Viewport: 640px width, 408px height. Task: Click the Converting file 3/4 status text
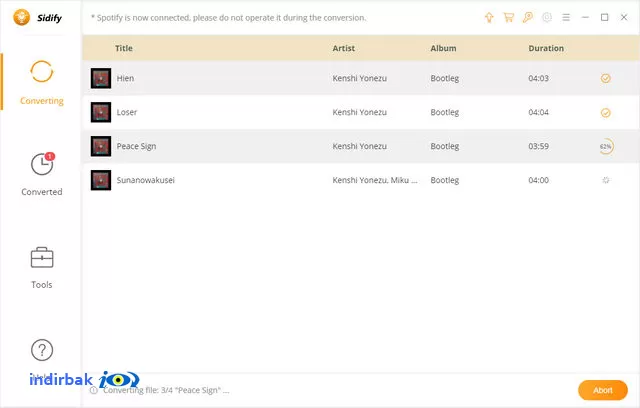pos(166,390)
